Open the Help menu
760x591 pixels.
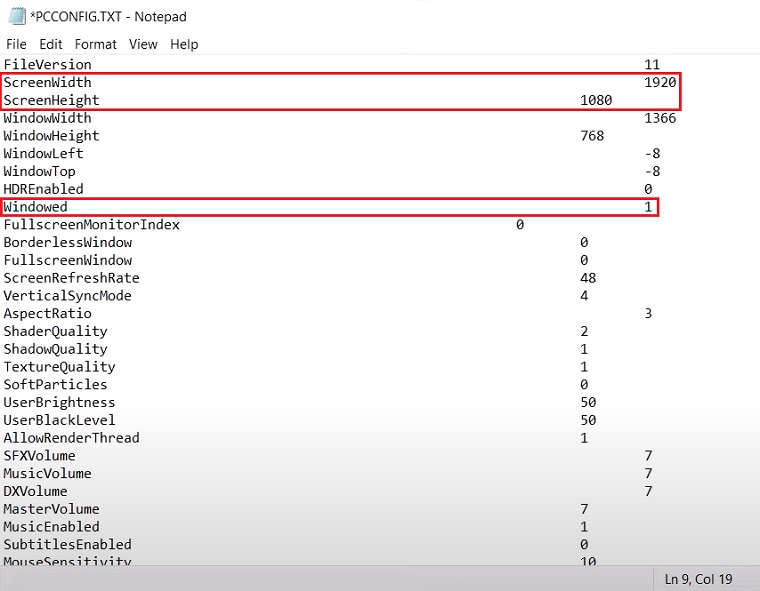pos(184,44)
